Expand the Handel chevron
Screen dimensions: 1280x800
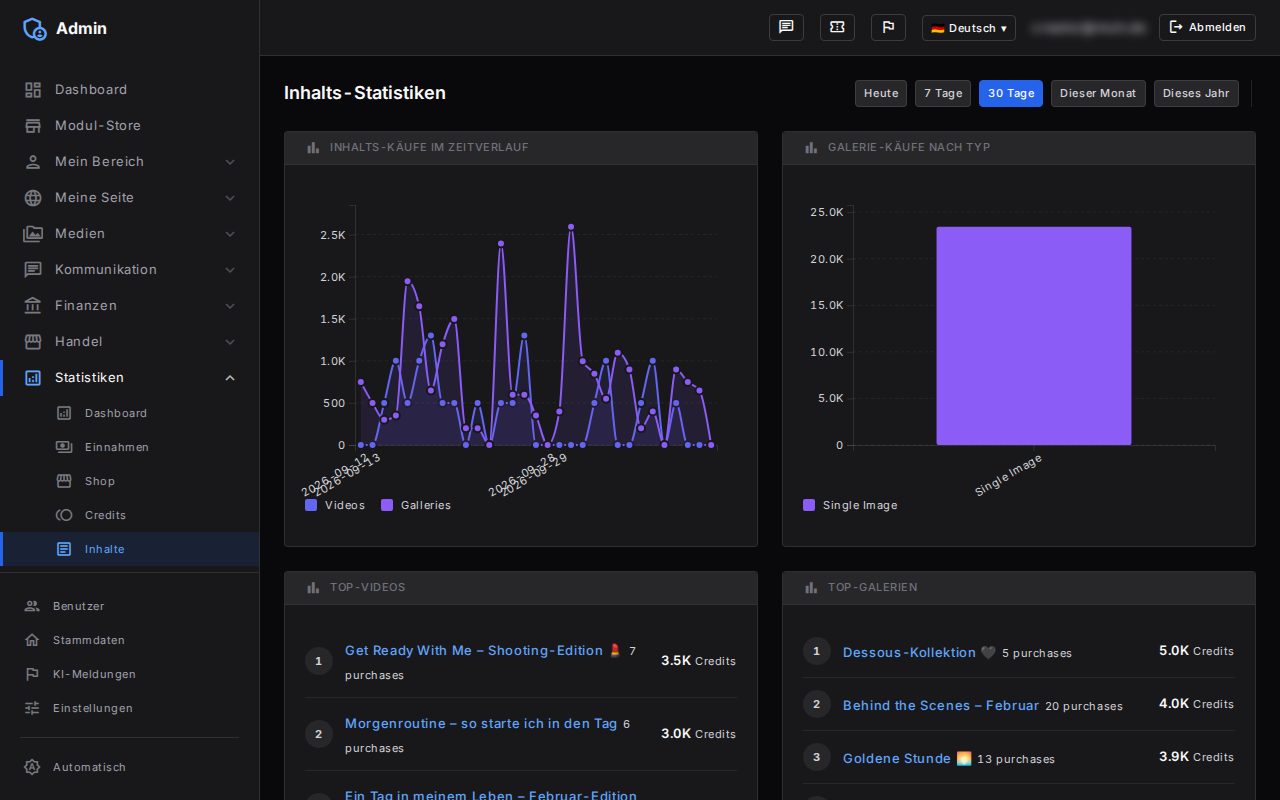coord(230,342)
